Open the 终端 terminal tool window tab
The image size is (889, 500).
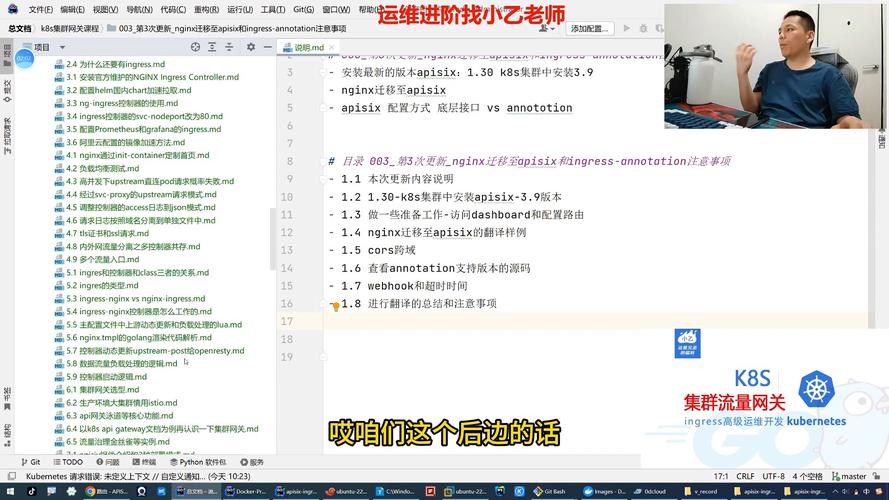coord(145,462)
